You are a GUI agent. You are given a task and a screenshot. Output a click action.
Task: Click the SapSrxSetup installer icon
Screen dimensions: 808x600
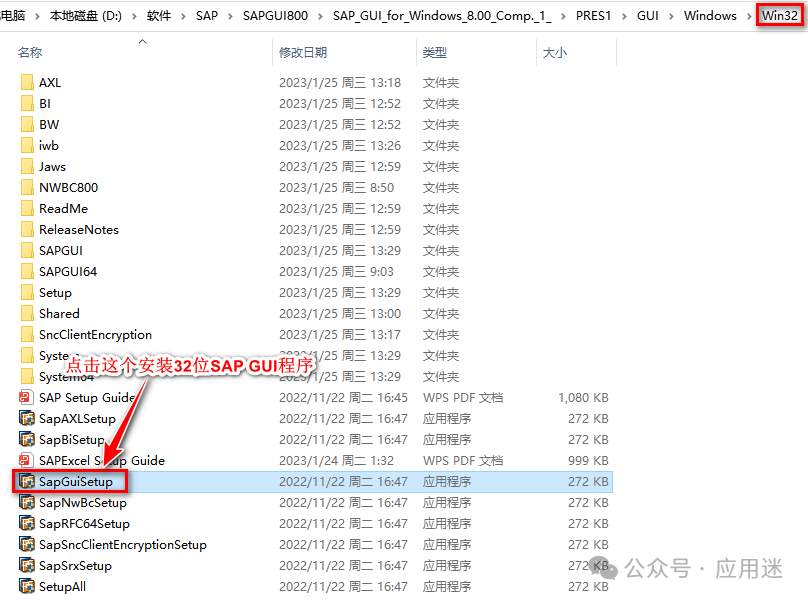[x=26, y=565]
